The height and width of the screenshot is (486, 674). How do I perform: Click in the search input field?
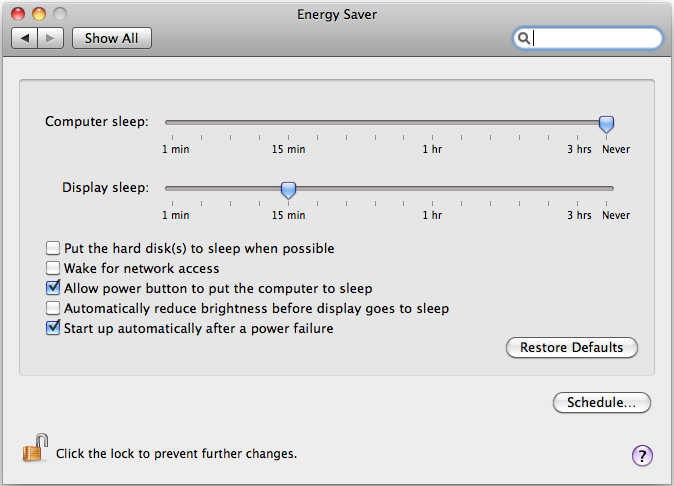595,38
